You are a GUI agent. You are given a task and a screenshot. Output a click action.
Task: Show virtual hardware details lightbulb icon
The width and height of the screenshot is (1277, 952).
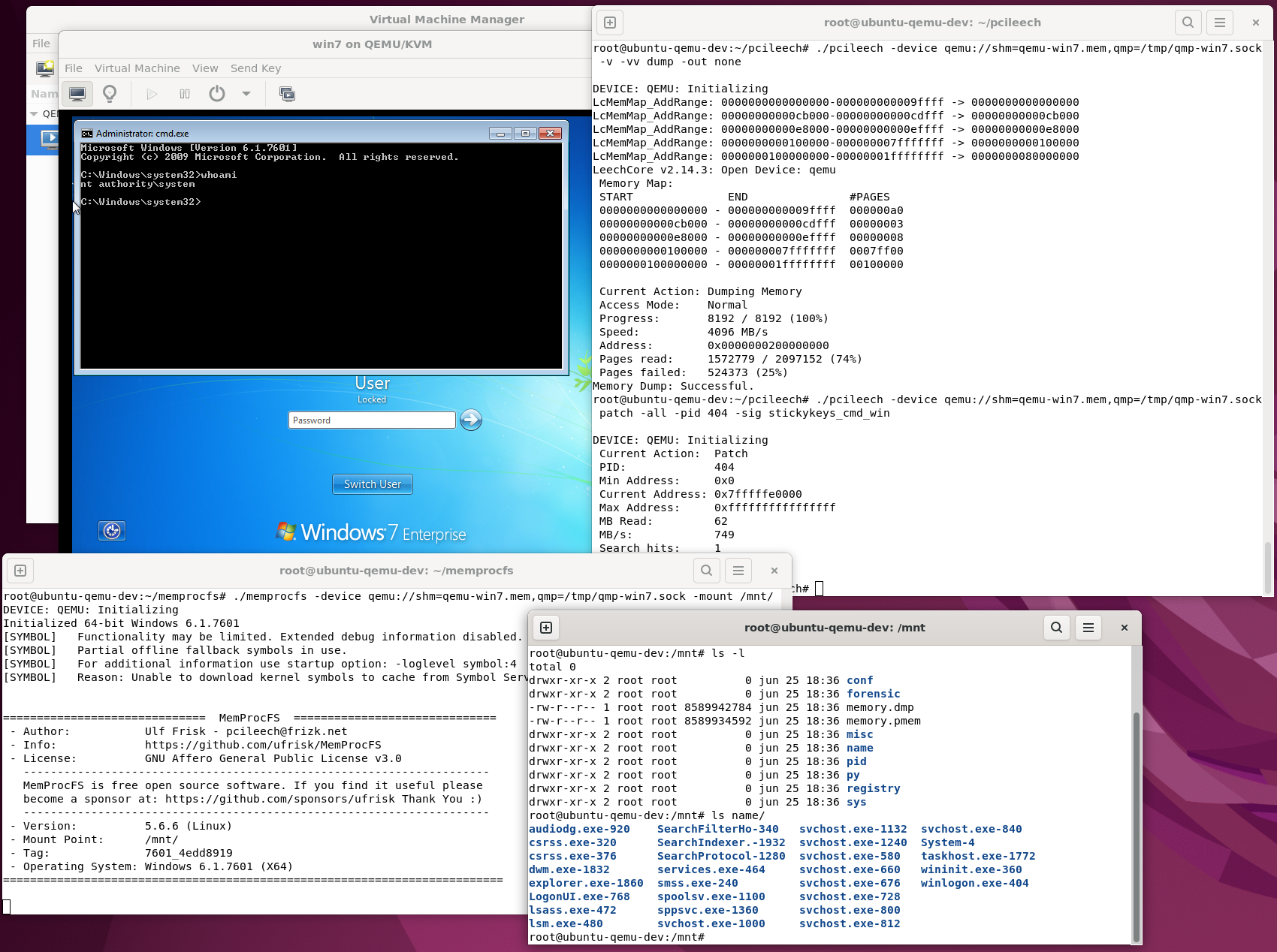(110, 94)
